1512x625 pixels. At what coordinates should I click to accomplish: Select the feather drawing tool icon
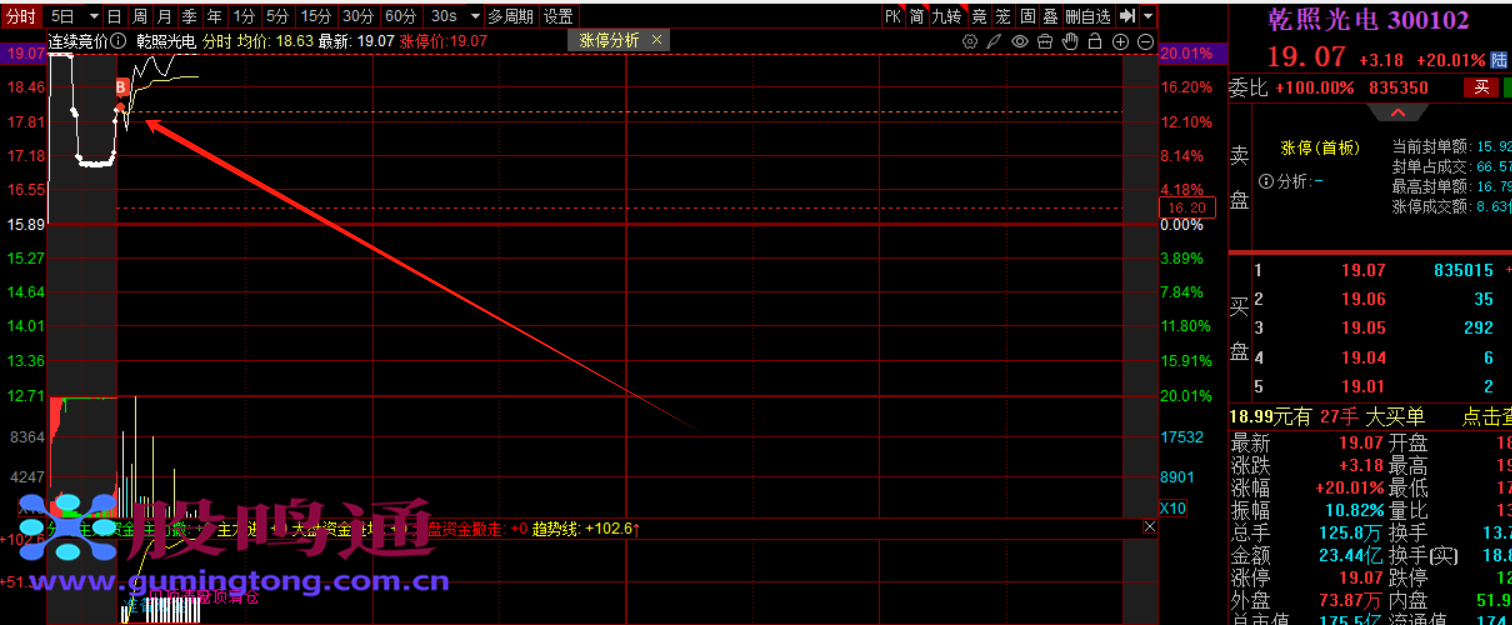click(x=994, y=42)
